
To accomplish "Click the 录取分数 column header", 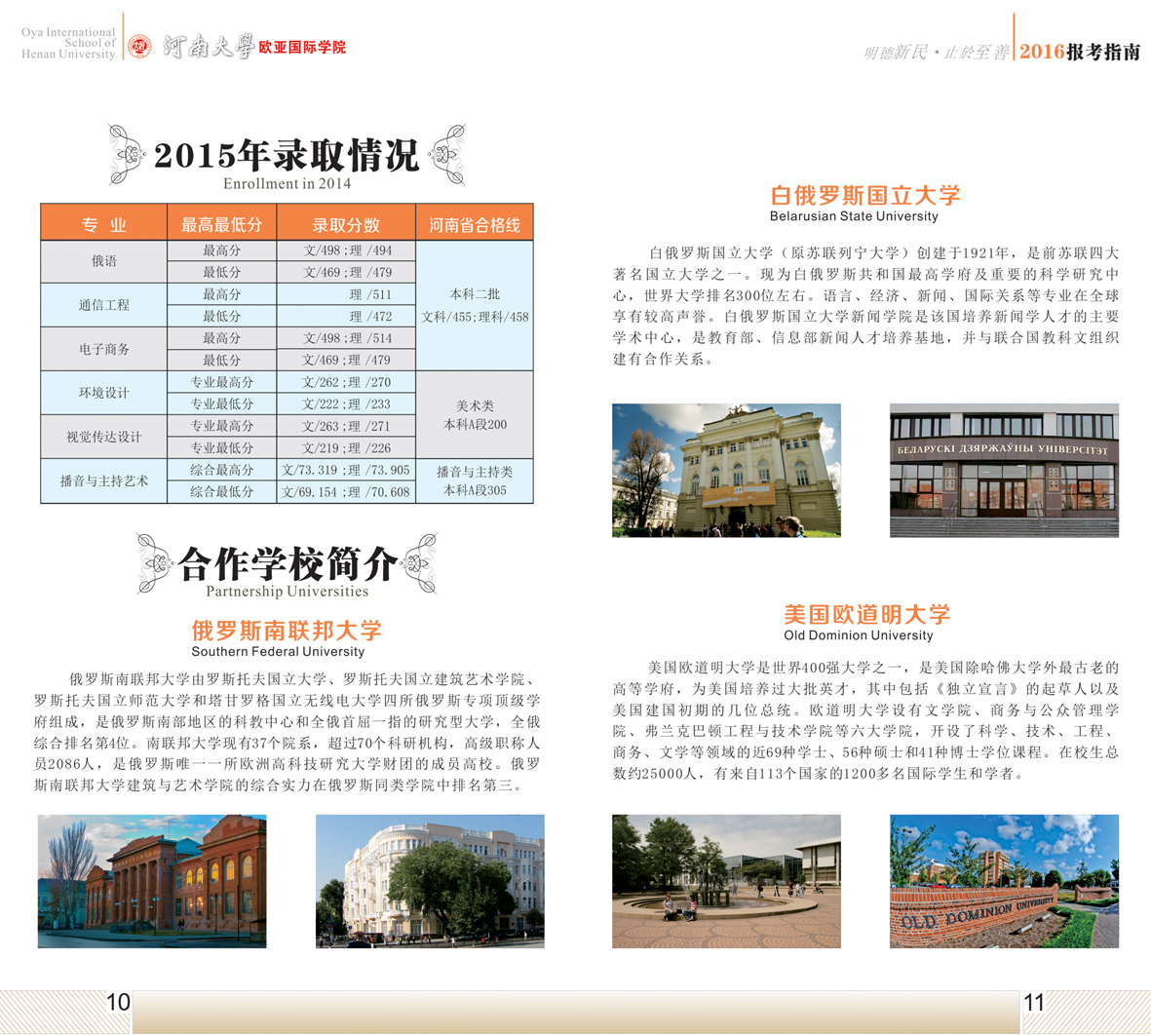I will coord(346,224).
